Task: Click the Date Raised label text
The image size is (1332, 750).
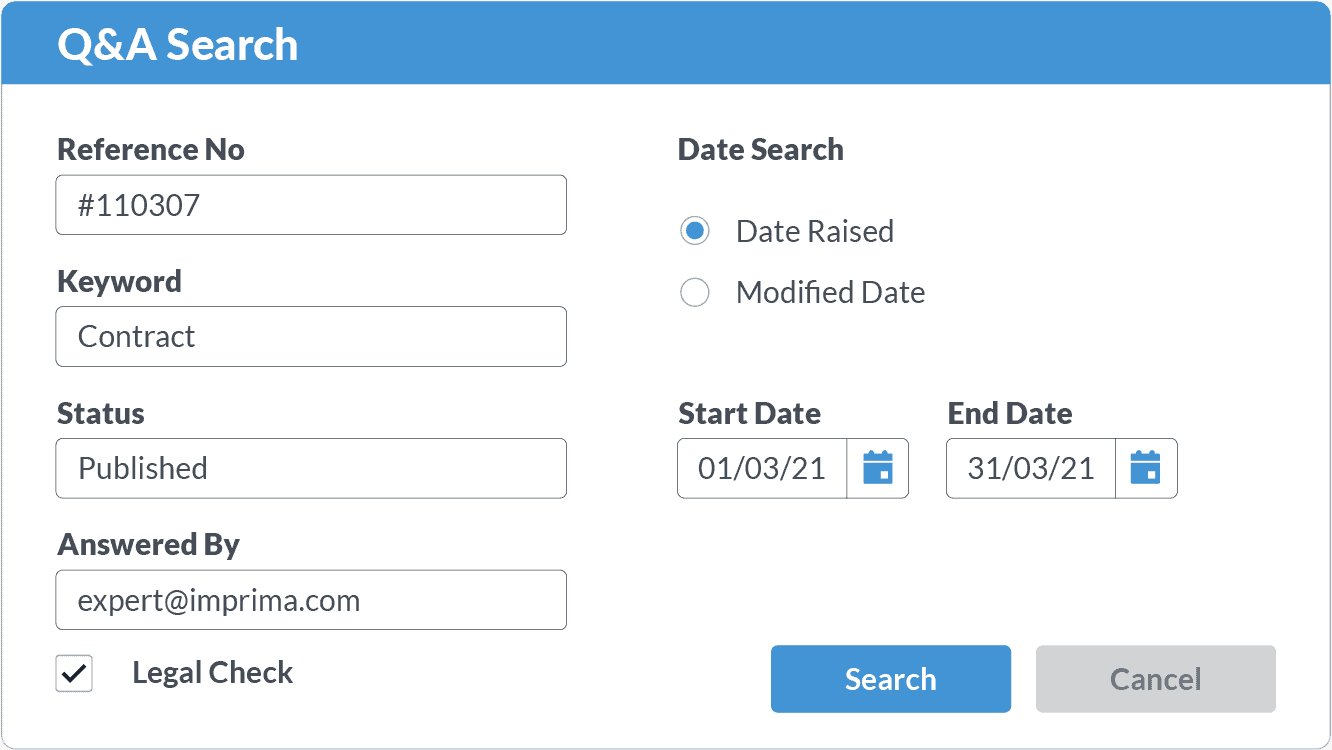Action: tap(815, 231)
